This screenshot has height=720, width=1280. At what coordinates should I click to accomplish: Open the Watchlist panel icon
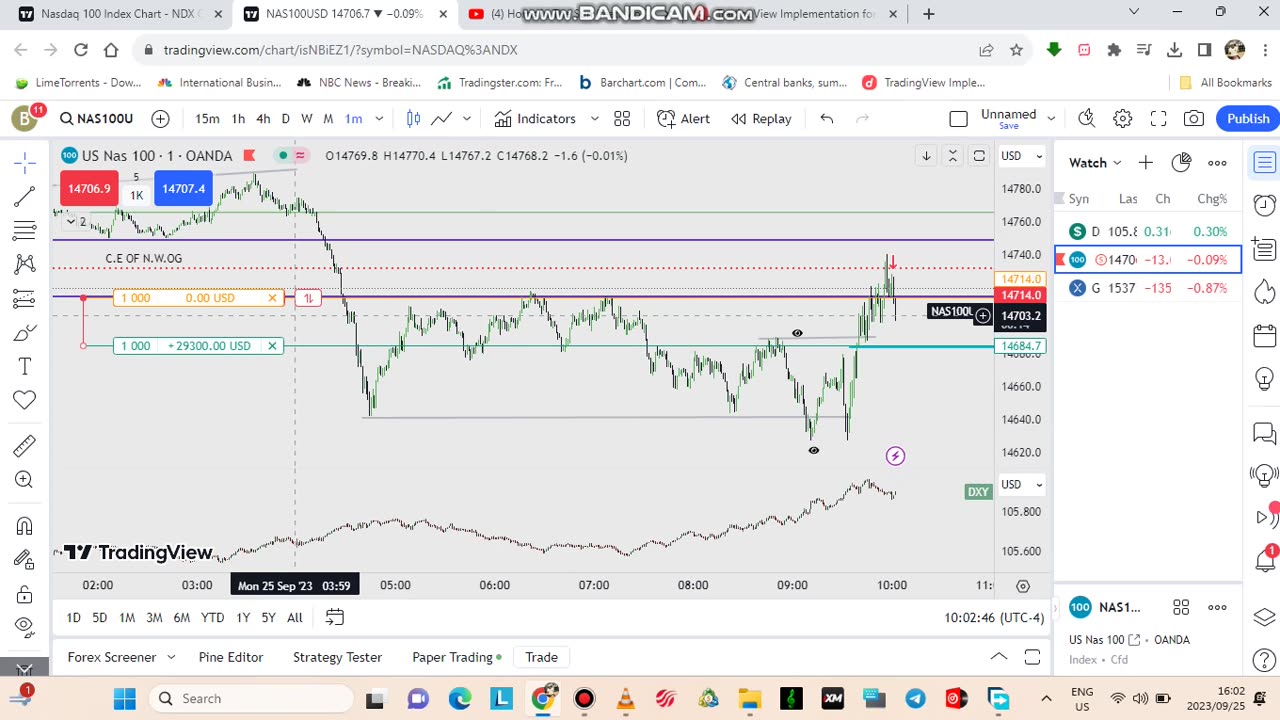pyautogui.click(x=1264, y=162)
